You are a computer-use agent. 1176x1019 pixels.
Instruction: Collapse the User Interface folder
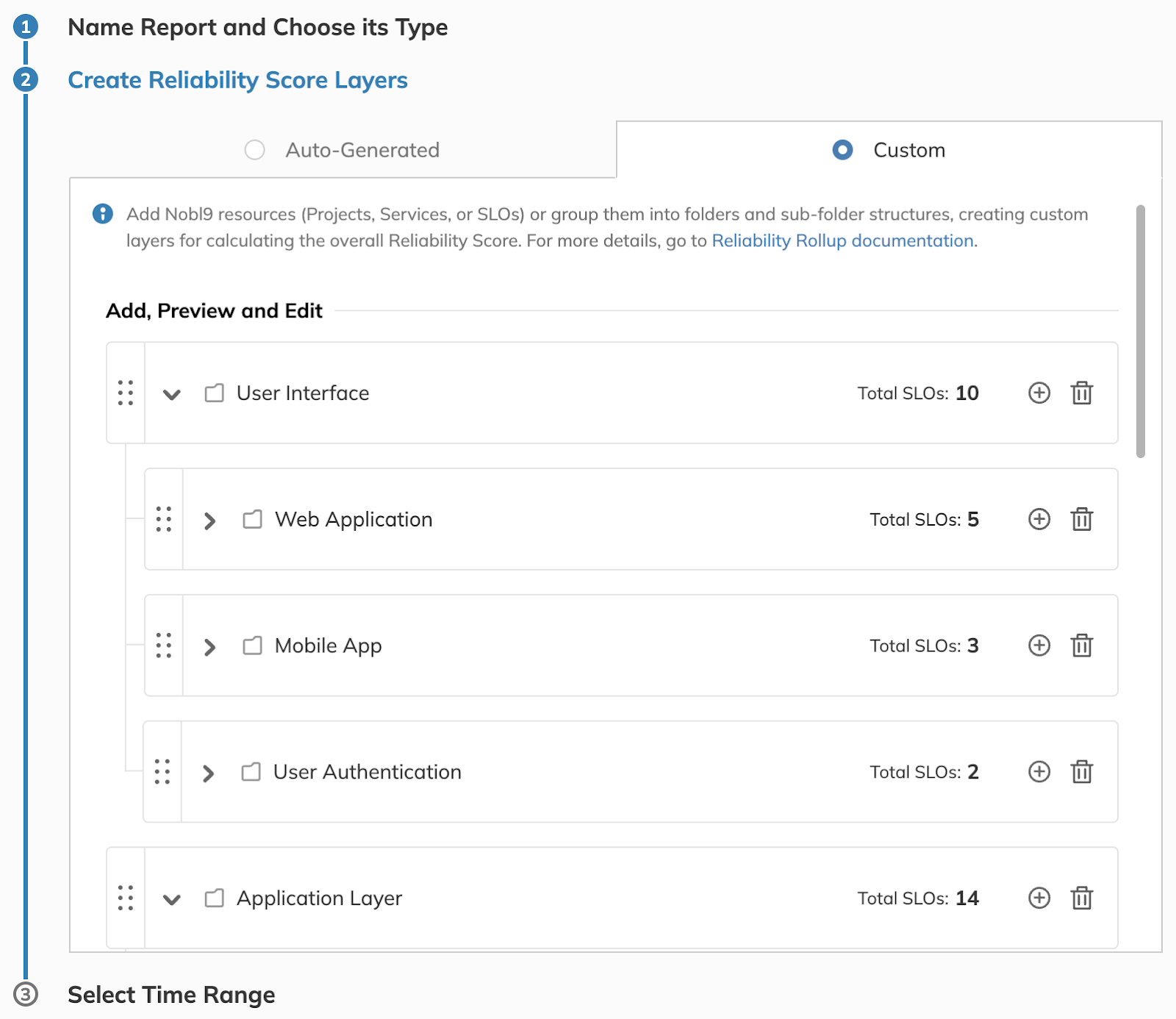point(172,394)
